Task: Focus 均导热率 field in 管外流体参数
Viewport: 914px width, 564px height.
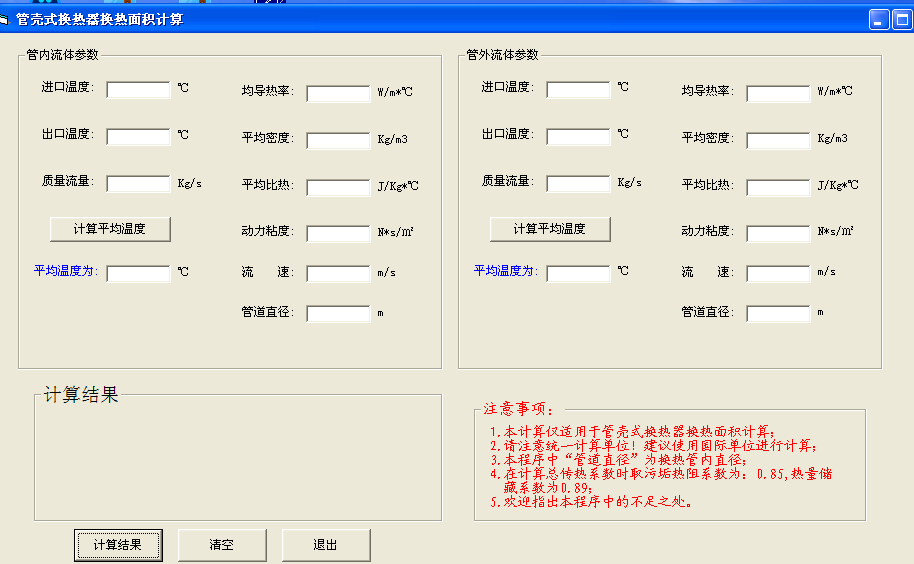Action: pyautogui.click(x=778, y=93)
